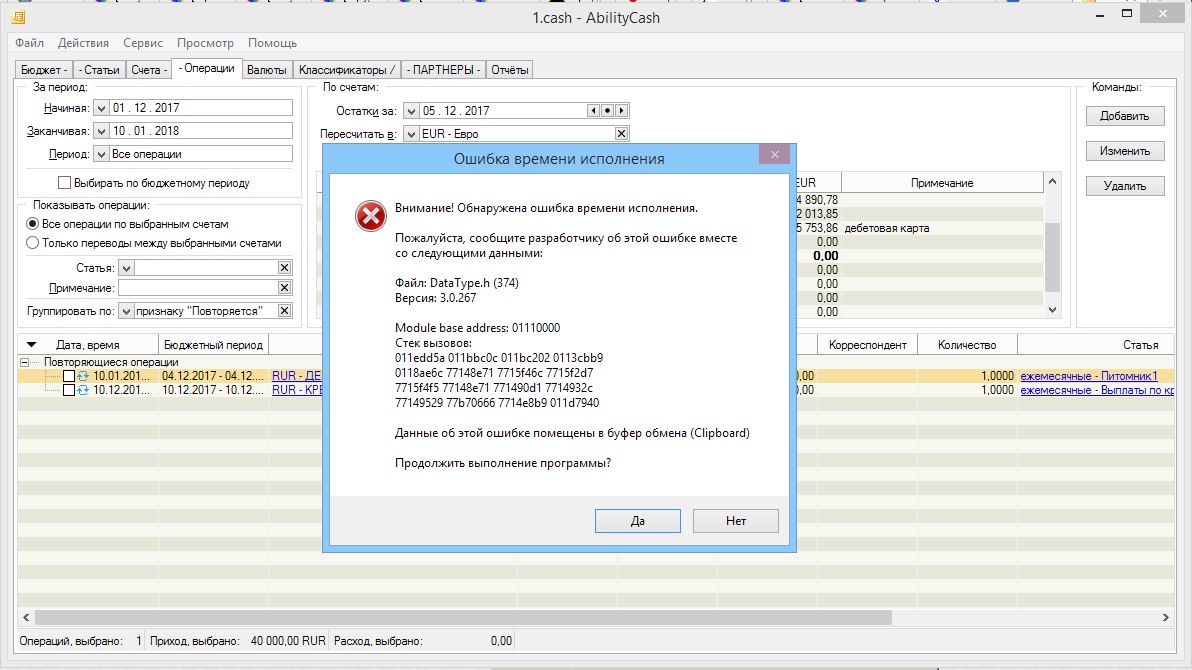Clear the Статья filter with its X button
The height and width of the screenshot is (670, 1192).
click(x=284, y=267)
